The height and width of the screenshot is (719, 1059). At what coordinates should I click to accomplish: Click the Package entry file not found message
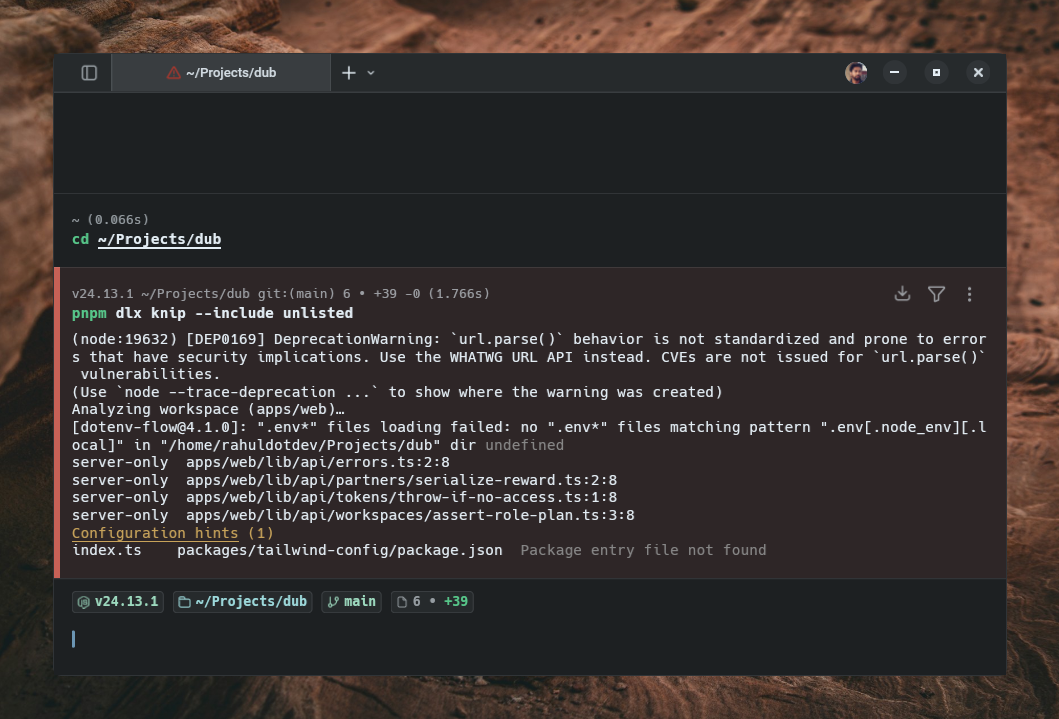pyautogui.click(x=643, y=550)
